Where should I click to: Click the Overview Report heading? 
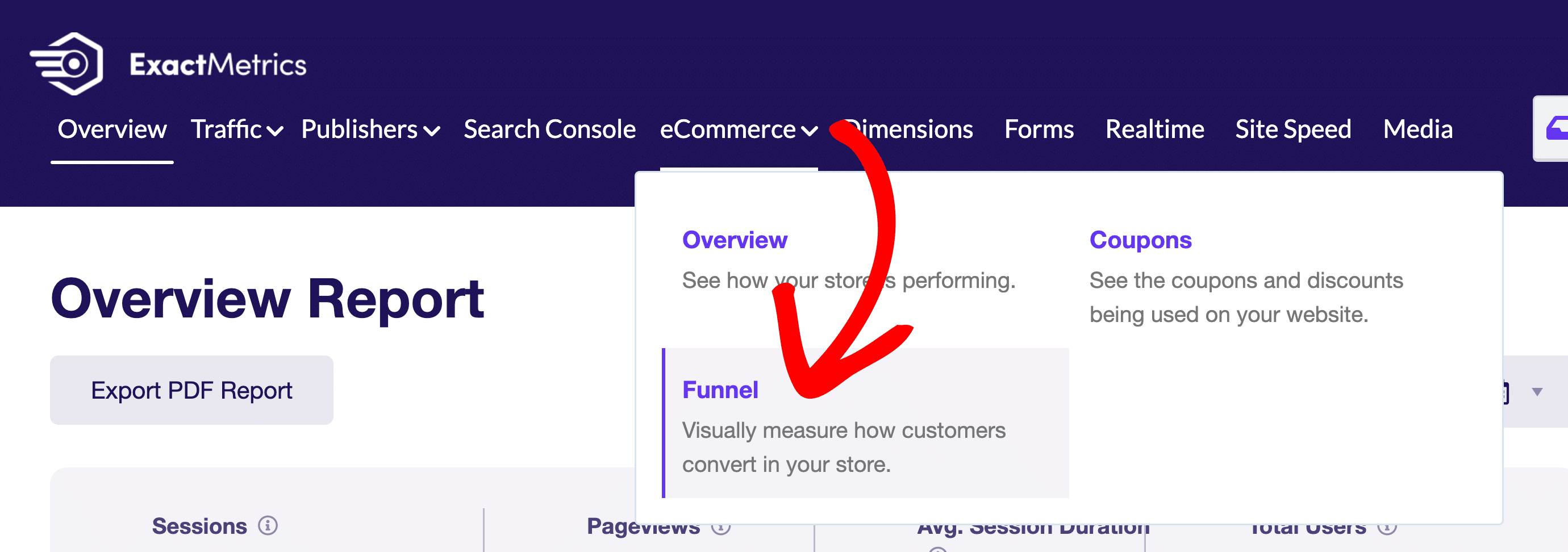[x=267, y=299]
